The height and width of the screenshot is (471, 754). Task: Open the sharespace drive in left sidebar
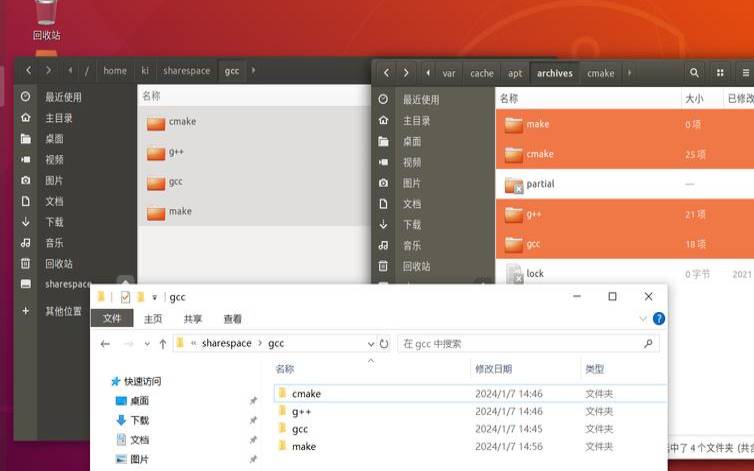point(68,284)
